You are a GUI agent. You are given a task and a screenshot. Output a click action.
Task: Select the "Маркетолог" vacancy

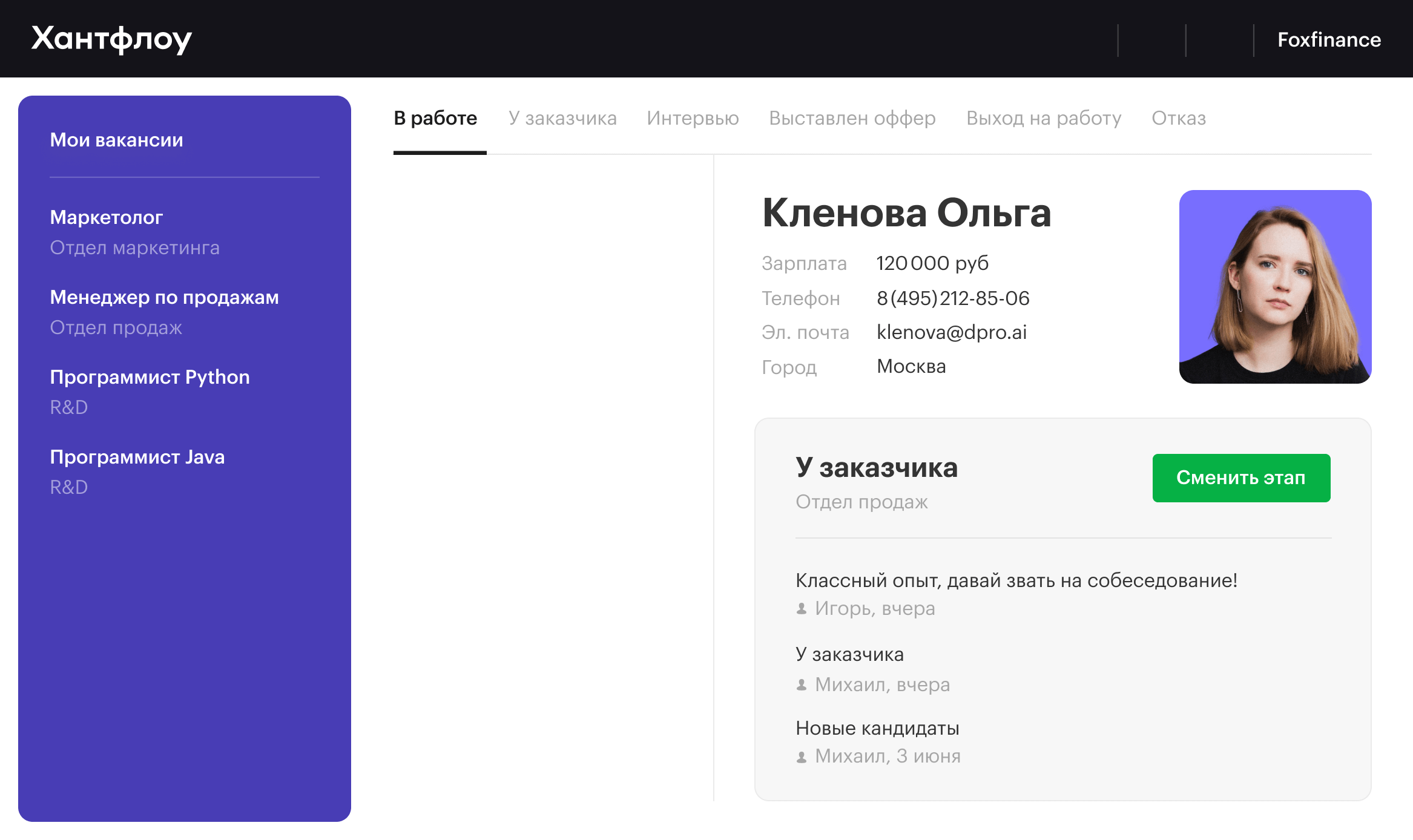pyautogui.click(x=106, y=217)
